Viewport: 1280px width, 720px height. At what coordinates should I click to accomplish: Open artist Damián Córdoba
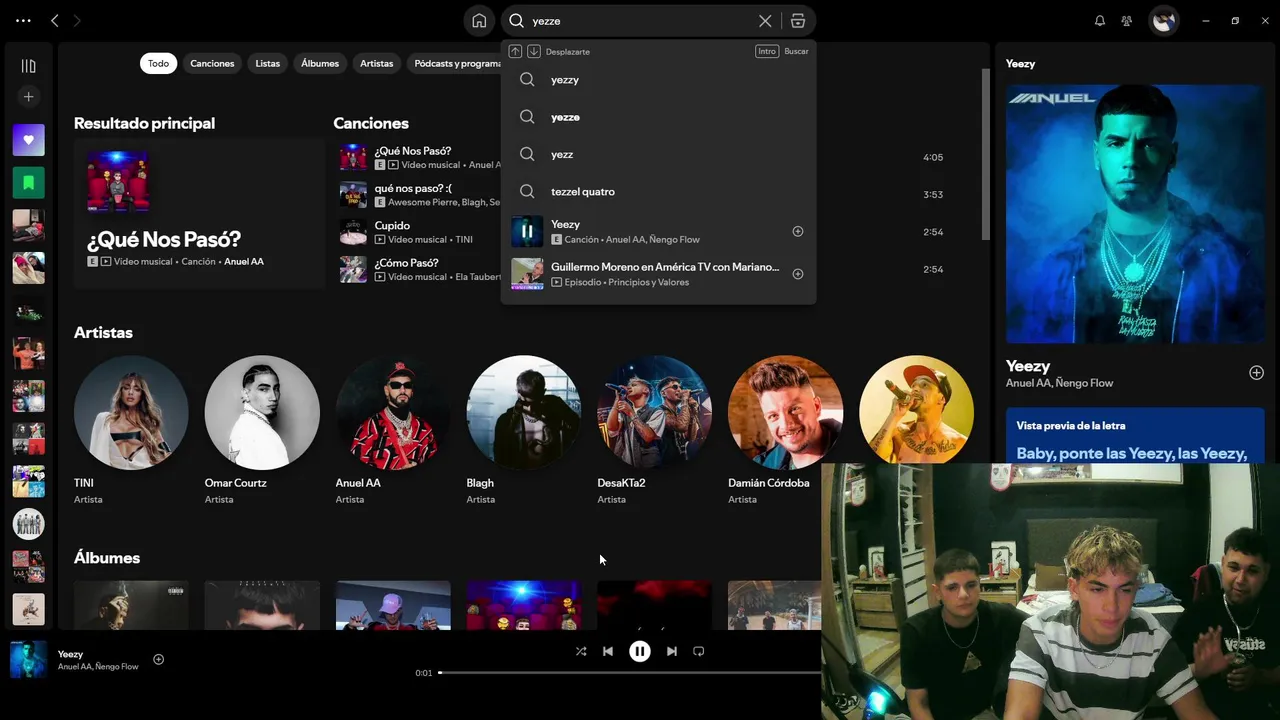(x=786, y=412)
